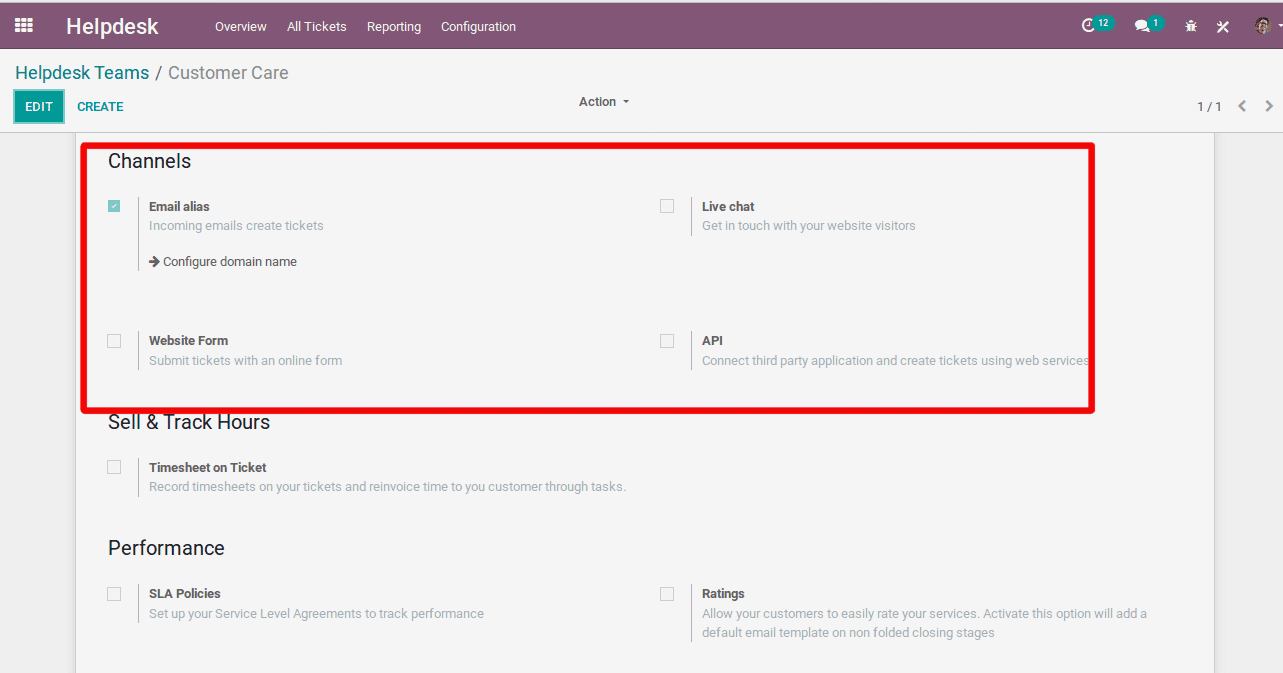Open the activities clock icon with 12 badge
This screenshot has width=1283, height=673.
(1097, 25)
